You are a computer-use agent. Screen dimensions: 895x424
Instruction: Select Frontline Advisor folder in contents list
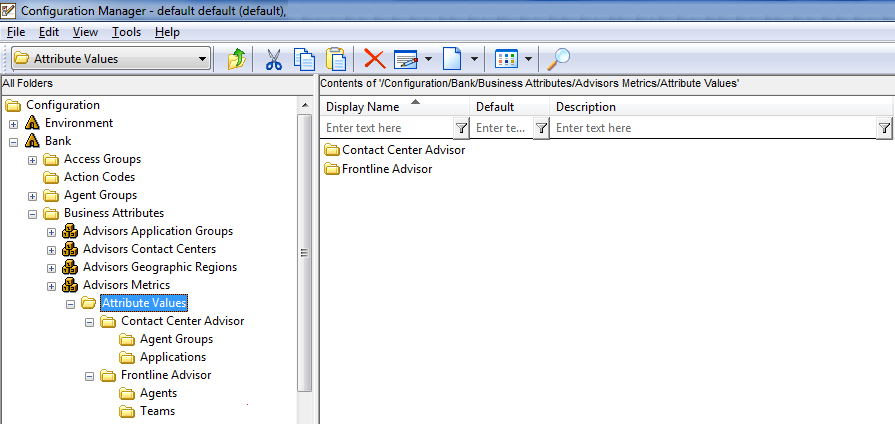(387, 169)
